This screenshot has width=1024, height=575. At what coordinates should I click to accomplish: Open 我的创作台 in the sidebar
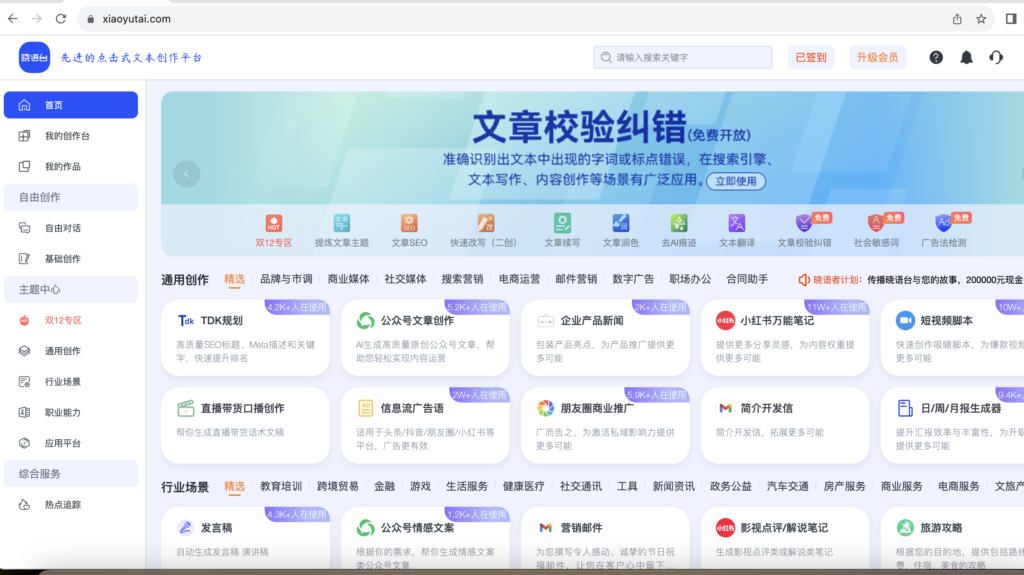point(67,136)
